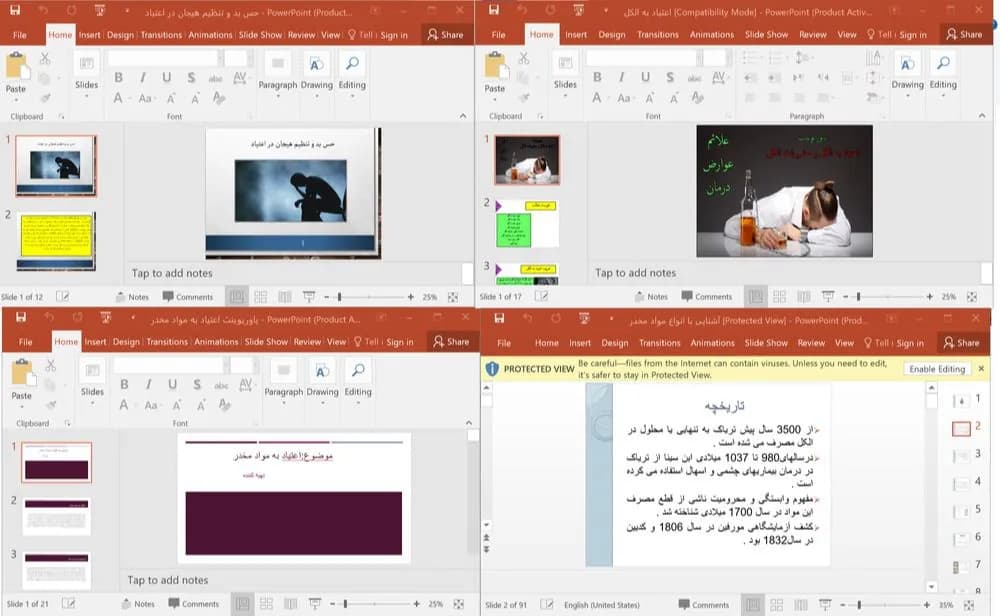Open Animations tab in top-right window
1000x616 pixels.
pyautogui.click(x=712, y=34)
